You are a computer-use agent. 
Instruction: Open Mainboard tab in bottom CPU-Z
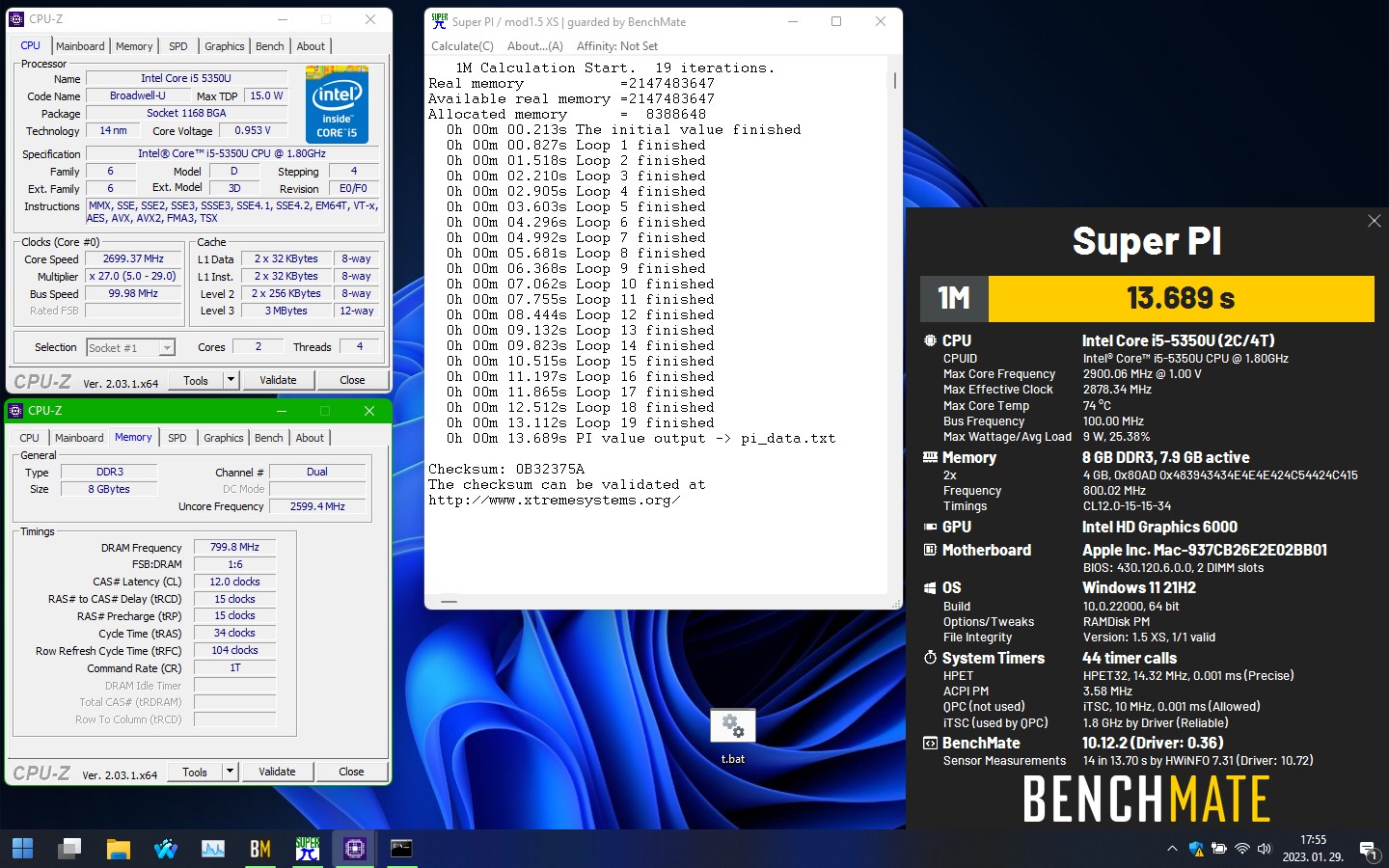coord(79,438)
